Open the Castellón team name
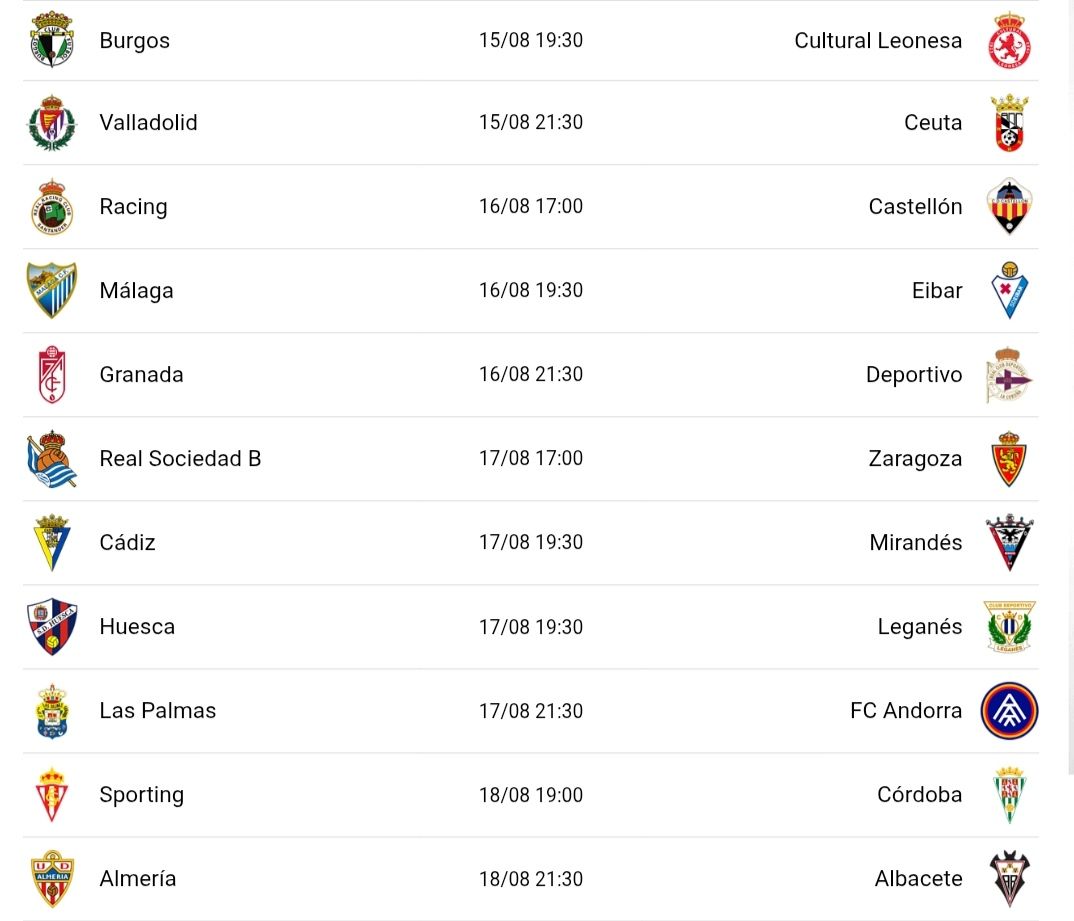 point(915,207)
